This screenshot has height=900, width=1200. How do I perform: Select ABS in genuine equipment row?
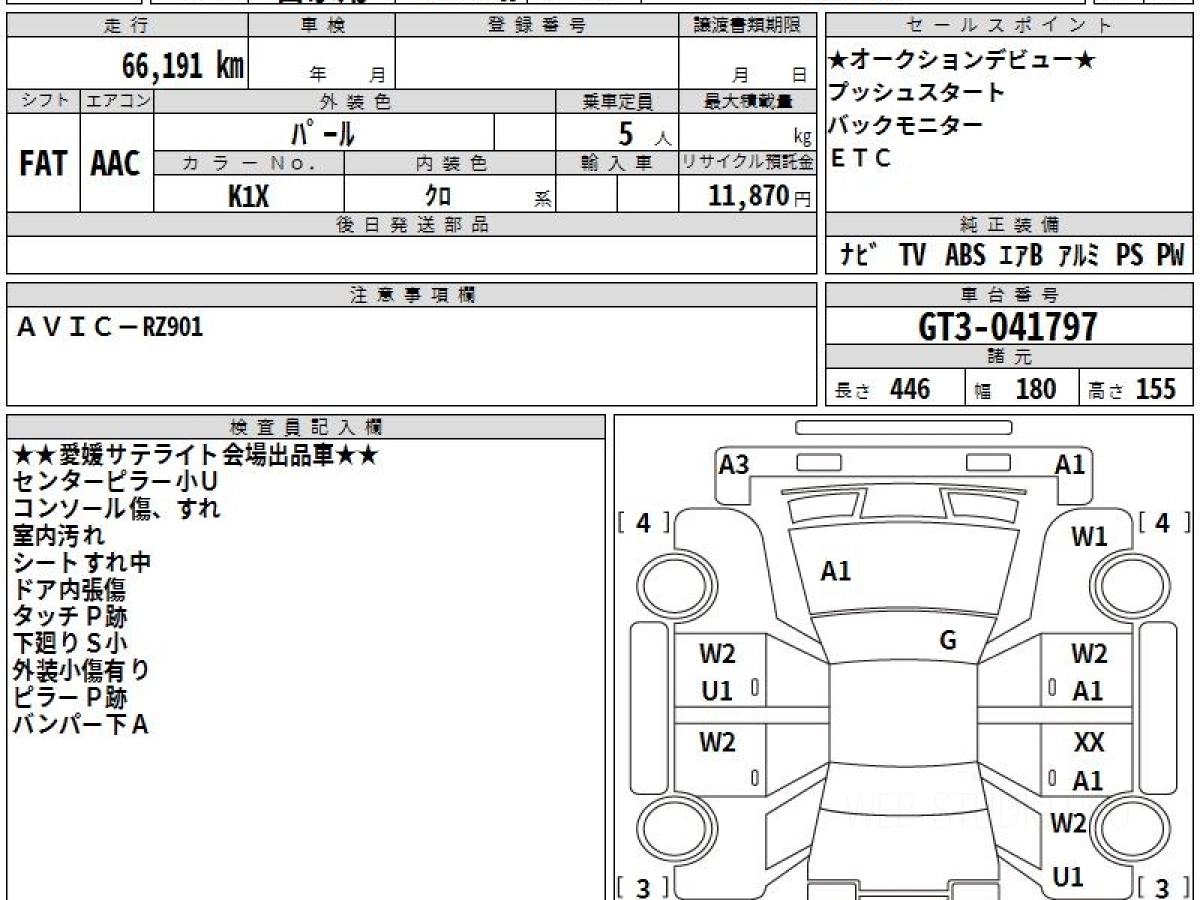pos(965,255)
